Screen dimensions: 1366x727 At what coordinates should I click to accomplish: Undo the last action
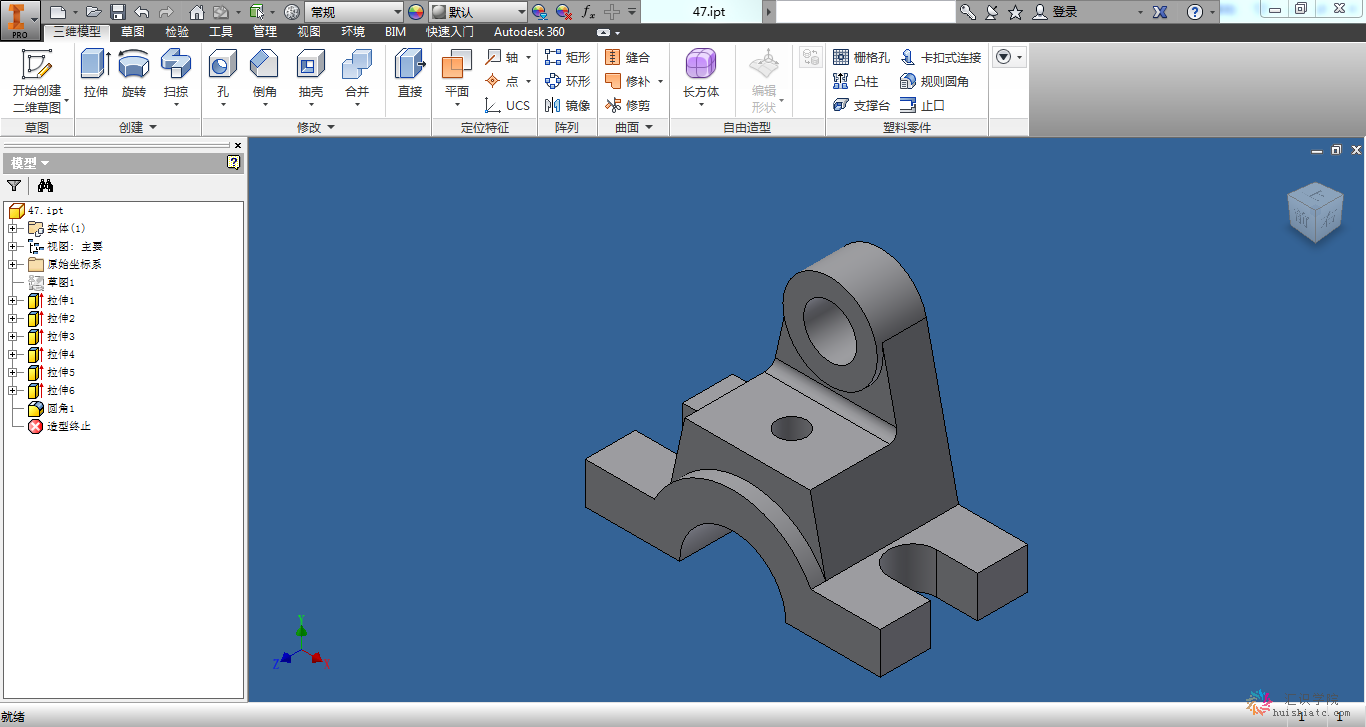(142, 12)
